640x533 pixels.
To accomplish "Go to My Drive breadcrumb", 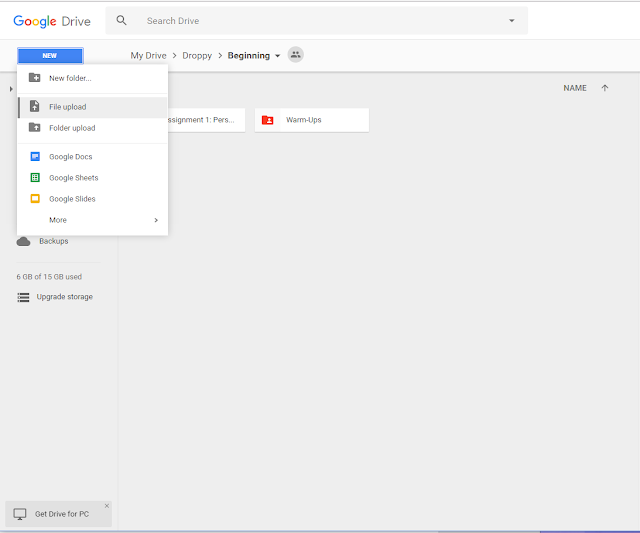I will 149,56.
